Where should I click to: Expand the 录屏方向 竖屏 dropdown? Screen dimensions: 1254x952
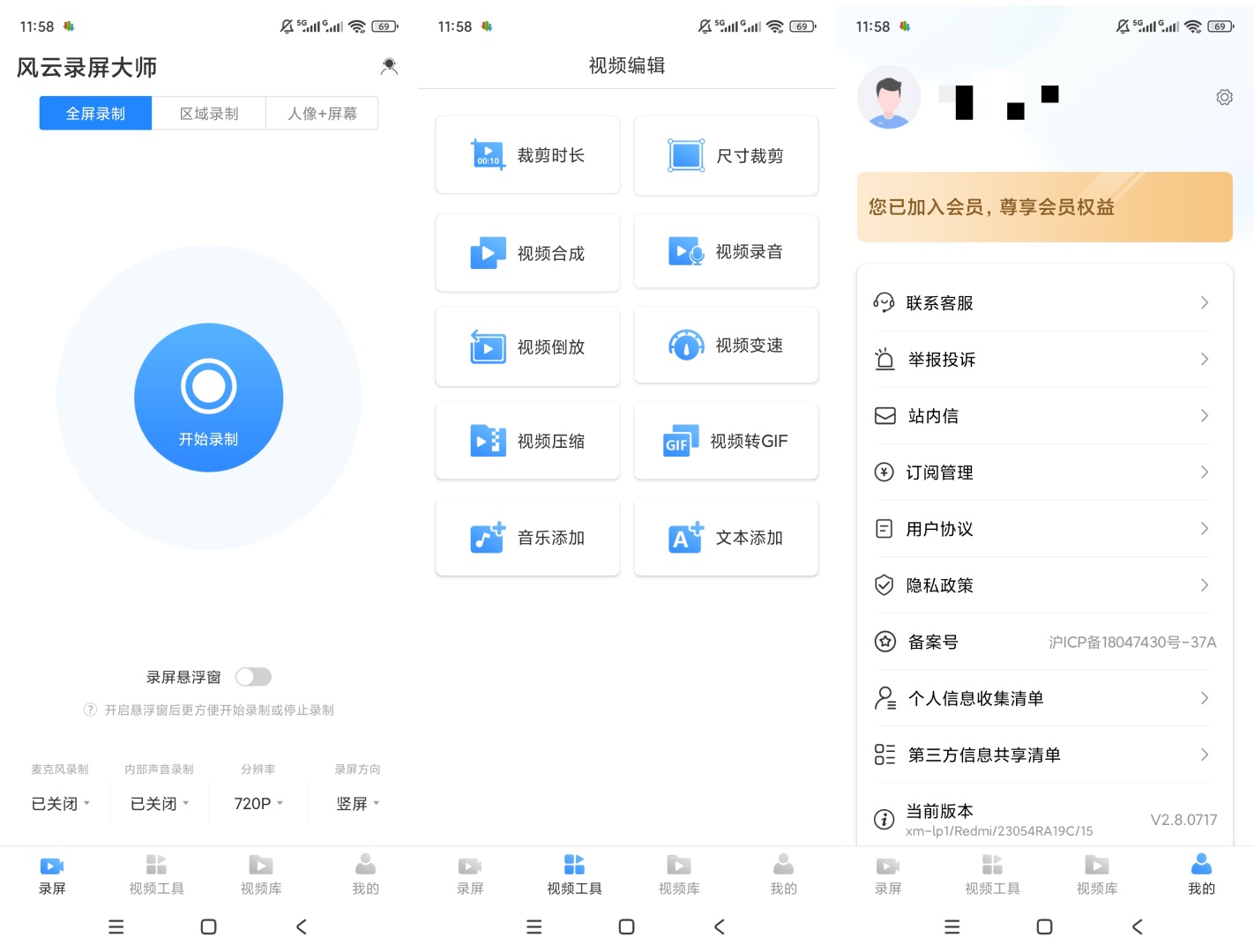357,803
